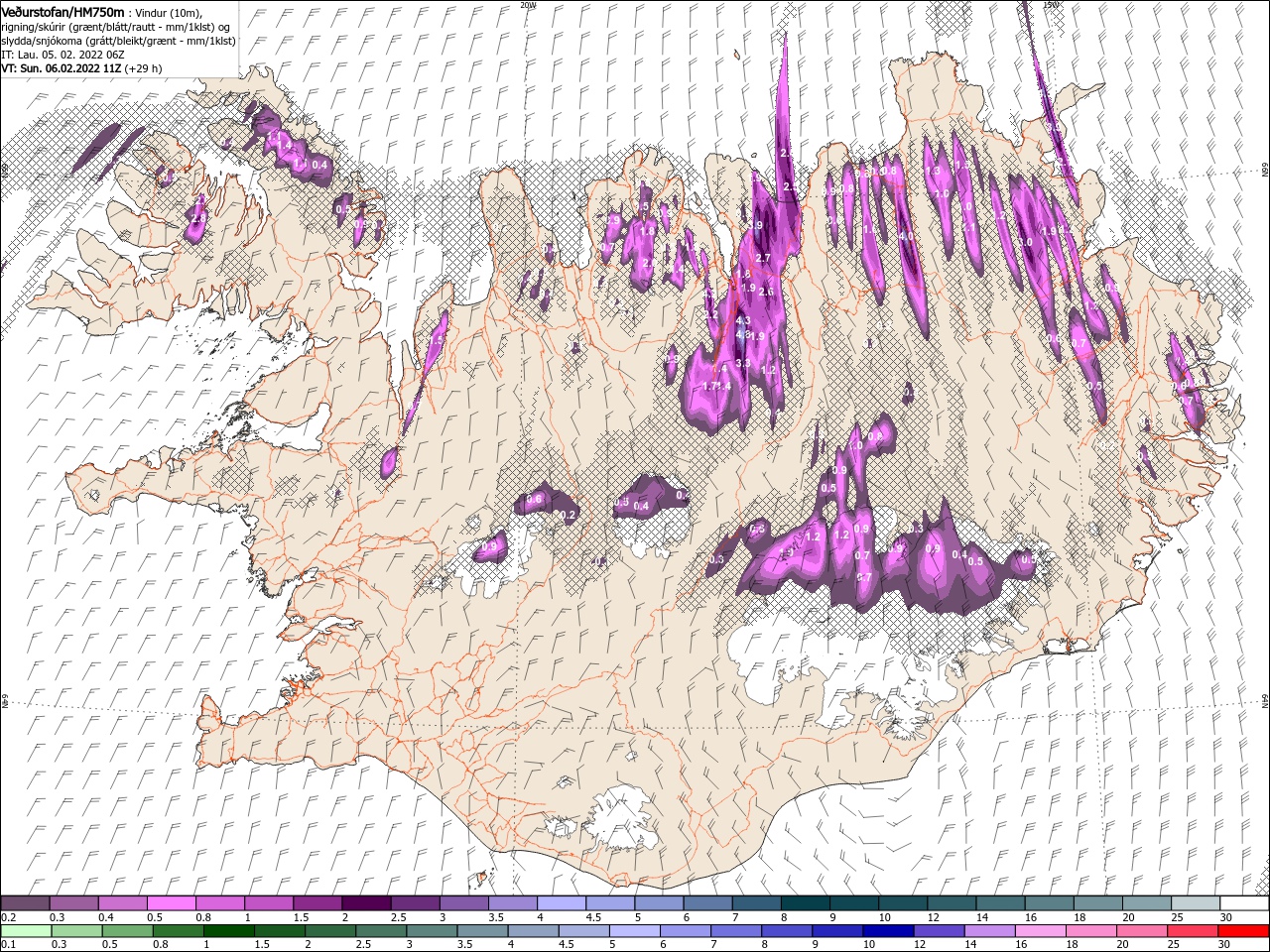Click the 2.8 value in the Westfjords
This screenshot has width=1270, height=952.
coord(199,218)
